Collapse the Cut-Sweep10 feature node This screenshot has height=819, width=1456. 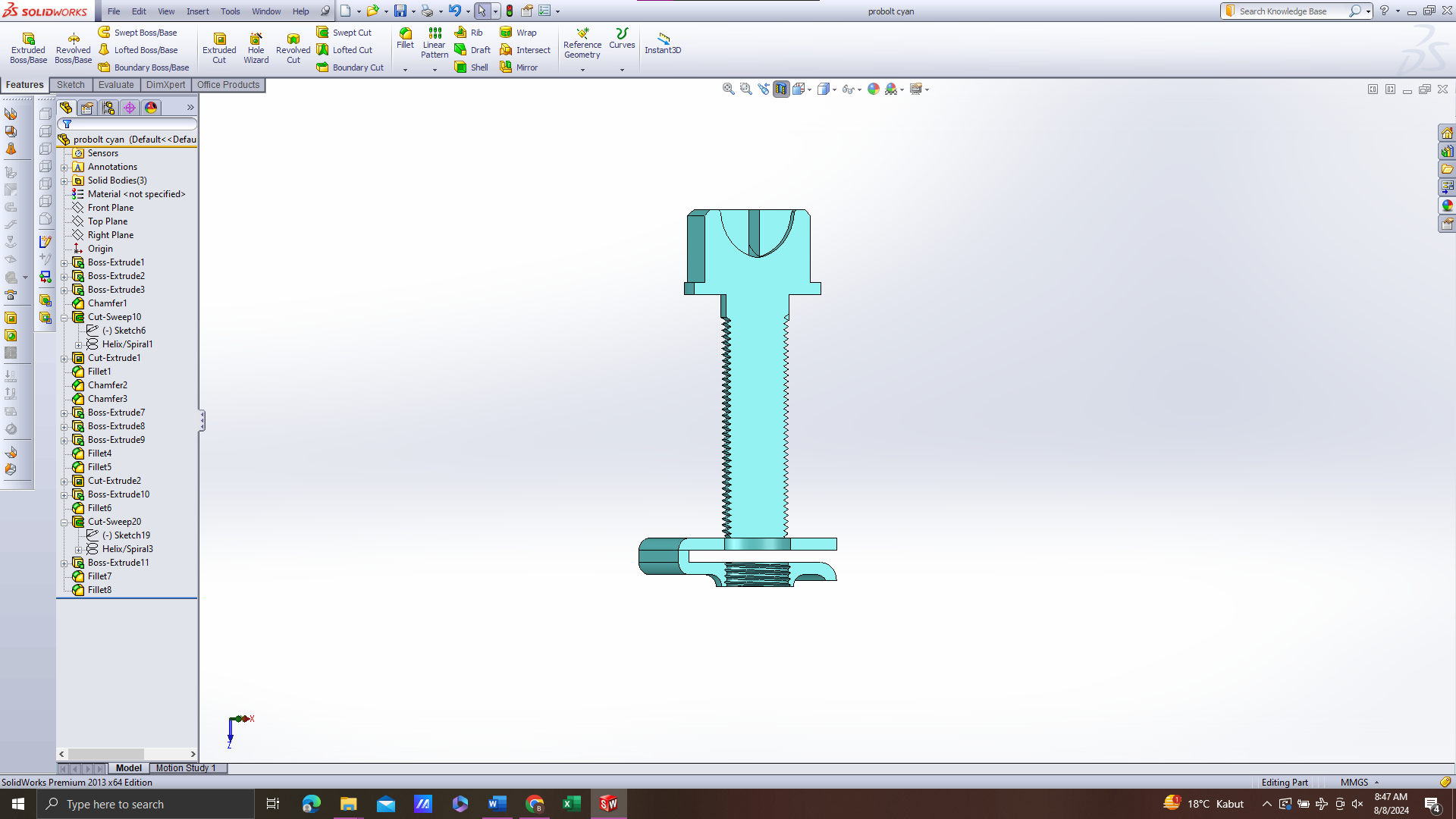tap(64, 318)
